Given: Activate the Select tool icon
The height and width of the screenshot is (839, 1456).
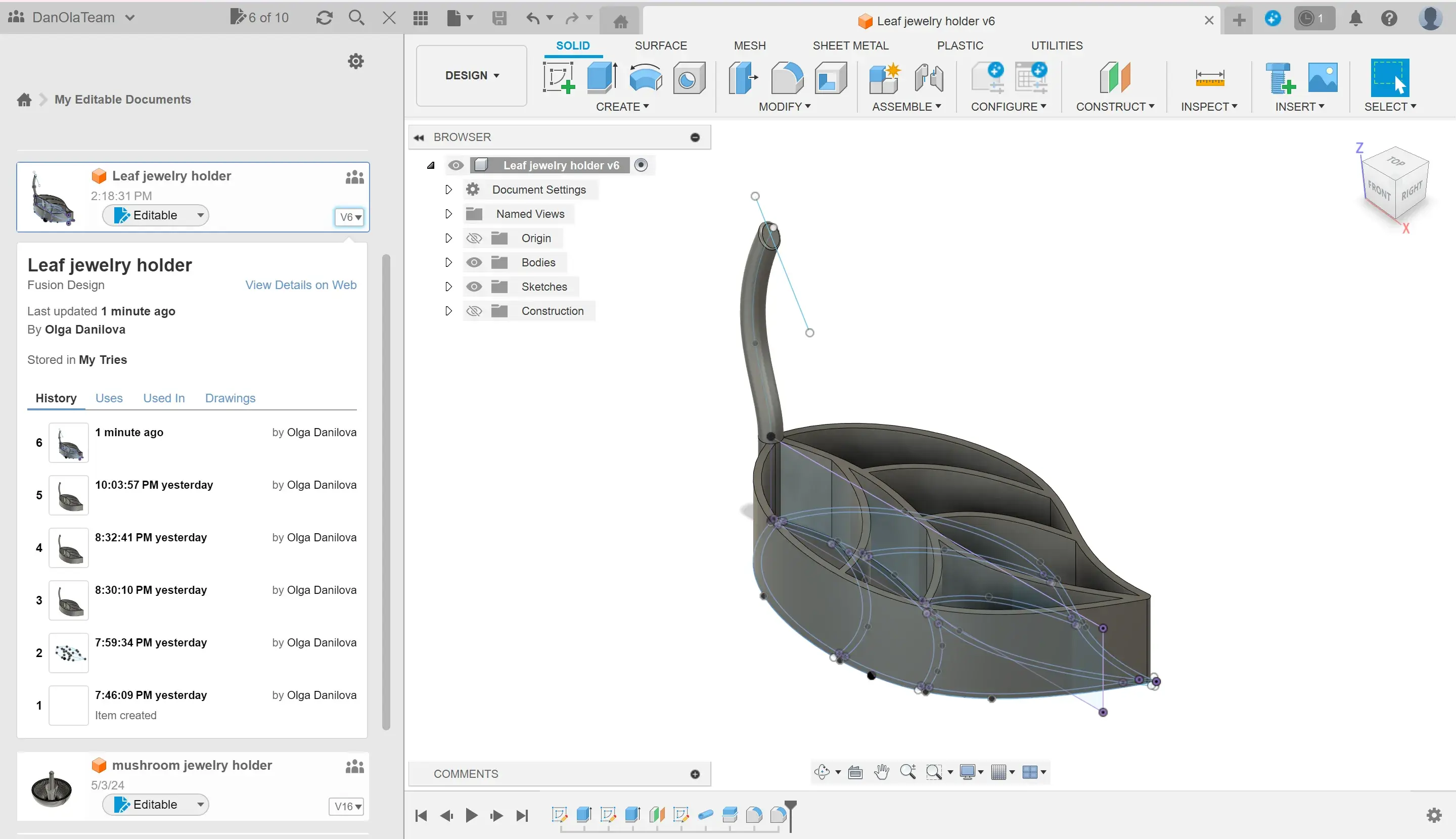Looking at the screenshot, I should coord(1390,78).
